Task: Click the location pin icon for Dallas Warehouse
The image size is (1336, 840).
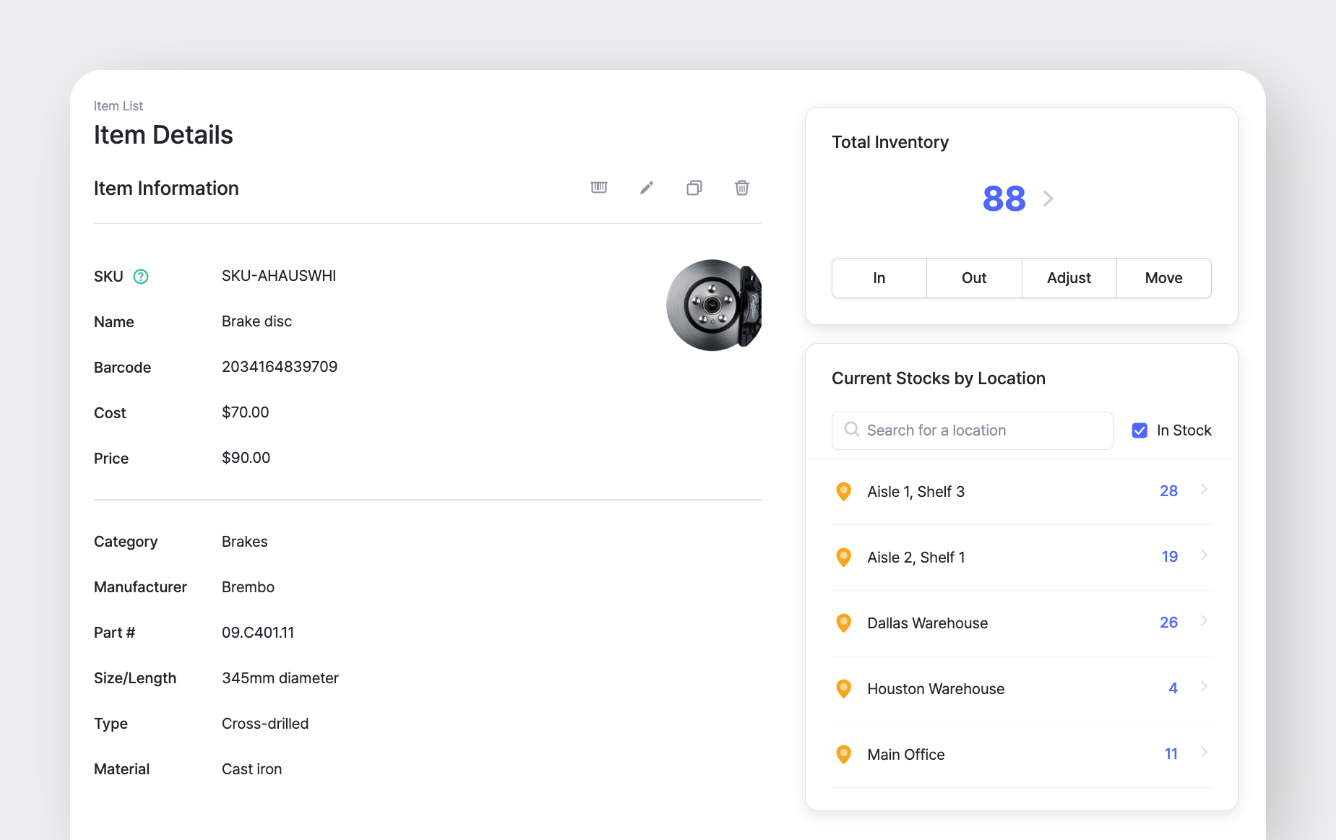Action: [x=843, y=622]
